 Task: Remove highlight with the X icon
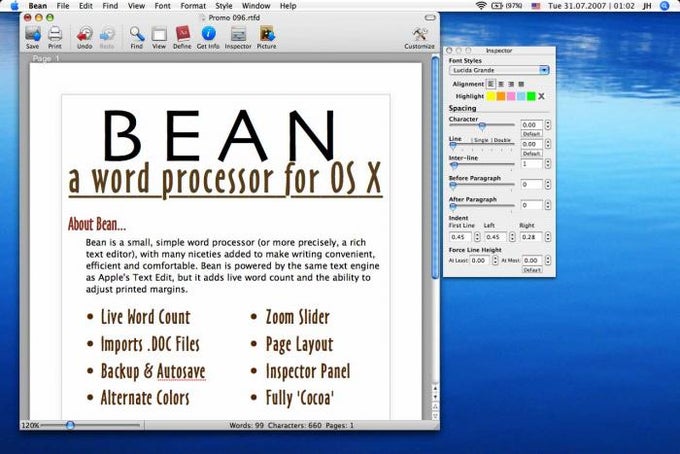[x=541, y=96]
